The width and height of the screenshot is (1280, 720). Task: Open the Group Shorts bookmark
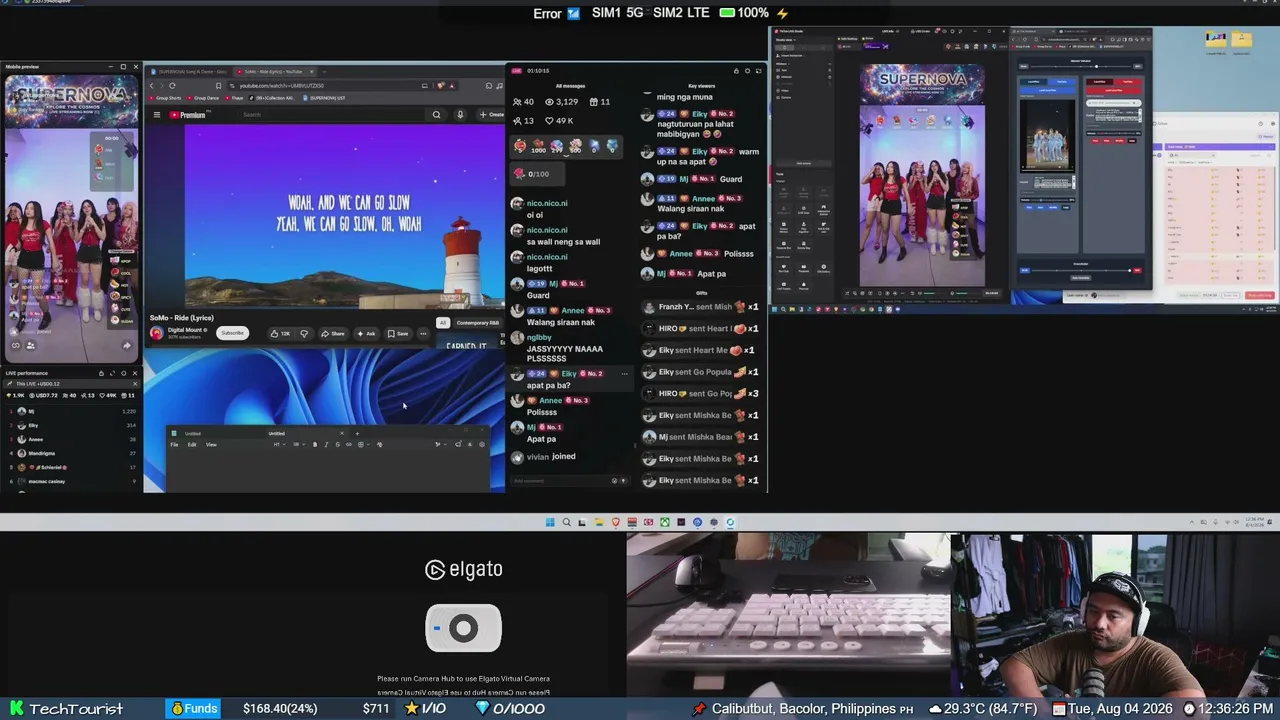pos(167,98)
